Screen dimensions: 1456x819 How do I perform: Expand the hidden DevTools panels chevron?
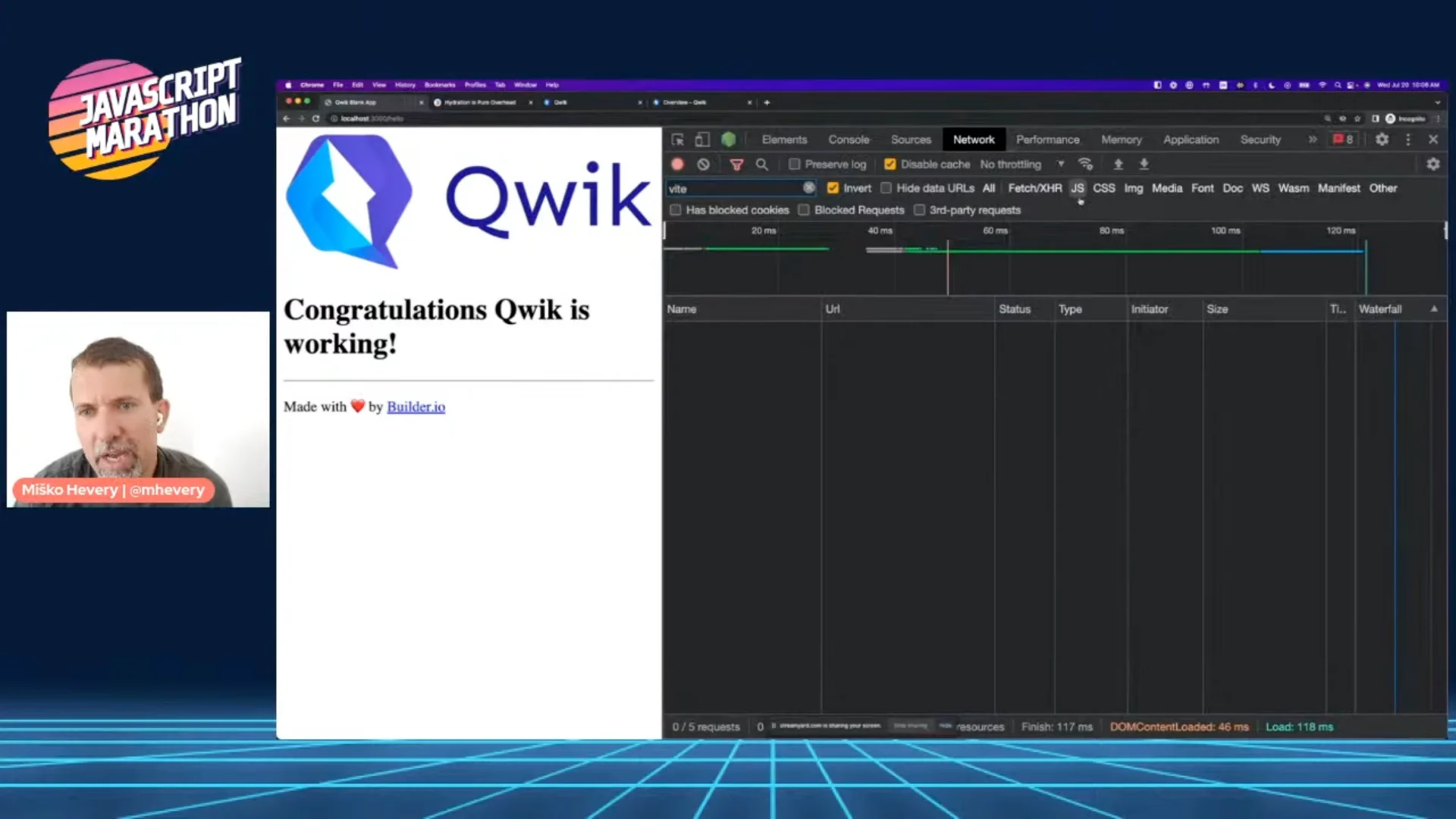1313,140
